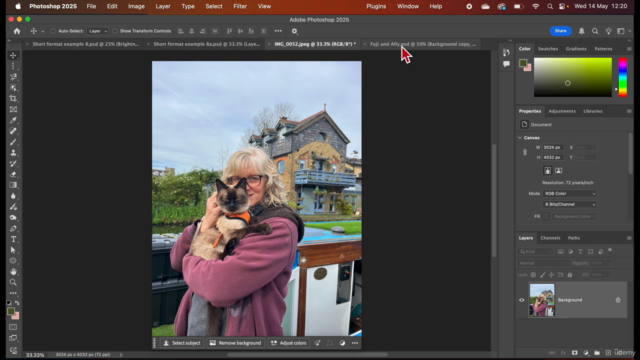Toggle Quick Mask mode
The width and height of the screenshot is (640, 360).
(x=13, y=327)
